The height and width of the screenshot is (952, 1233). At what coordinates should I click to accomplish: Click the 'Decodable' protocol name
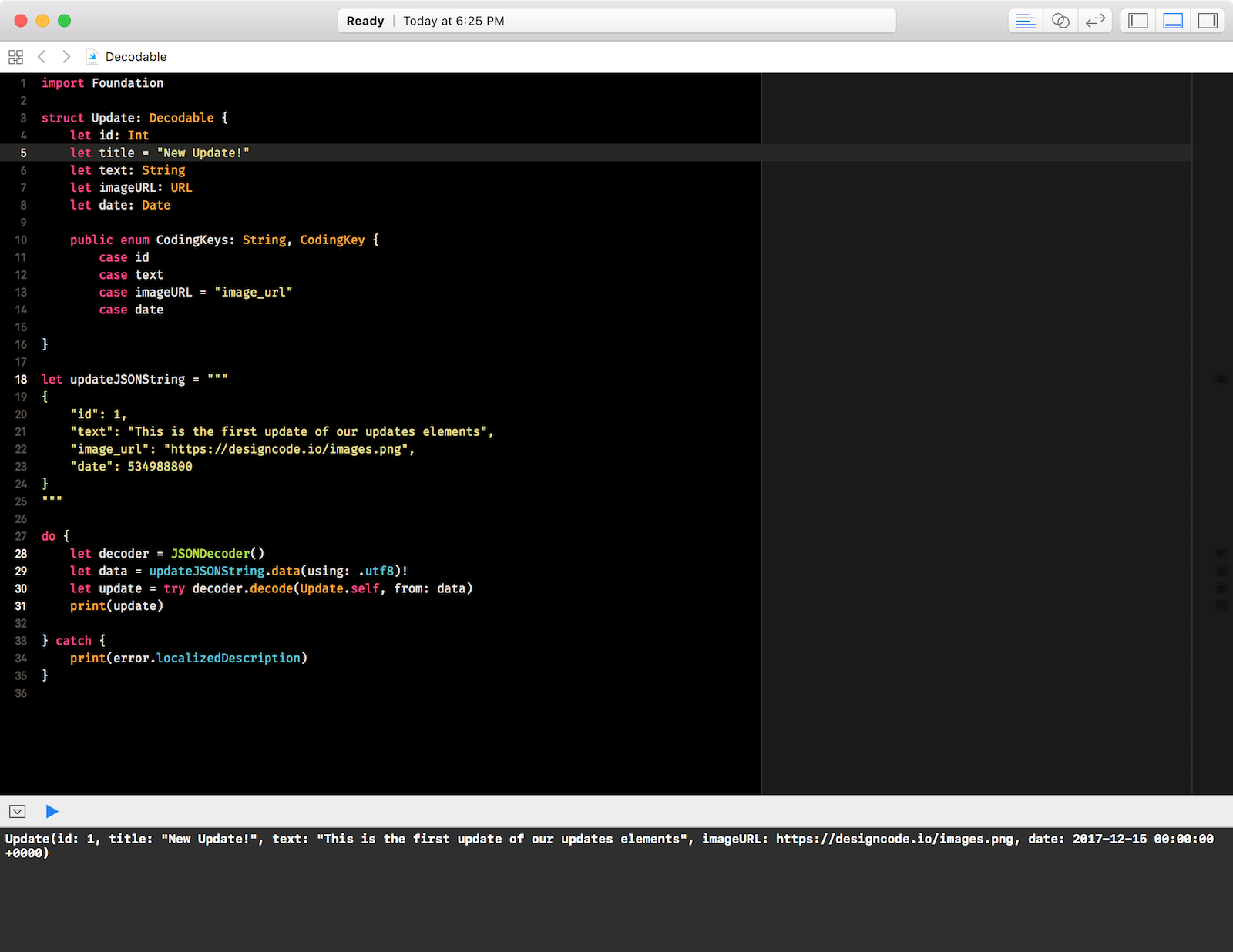coord(181,118)
